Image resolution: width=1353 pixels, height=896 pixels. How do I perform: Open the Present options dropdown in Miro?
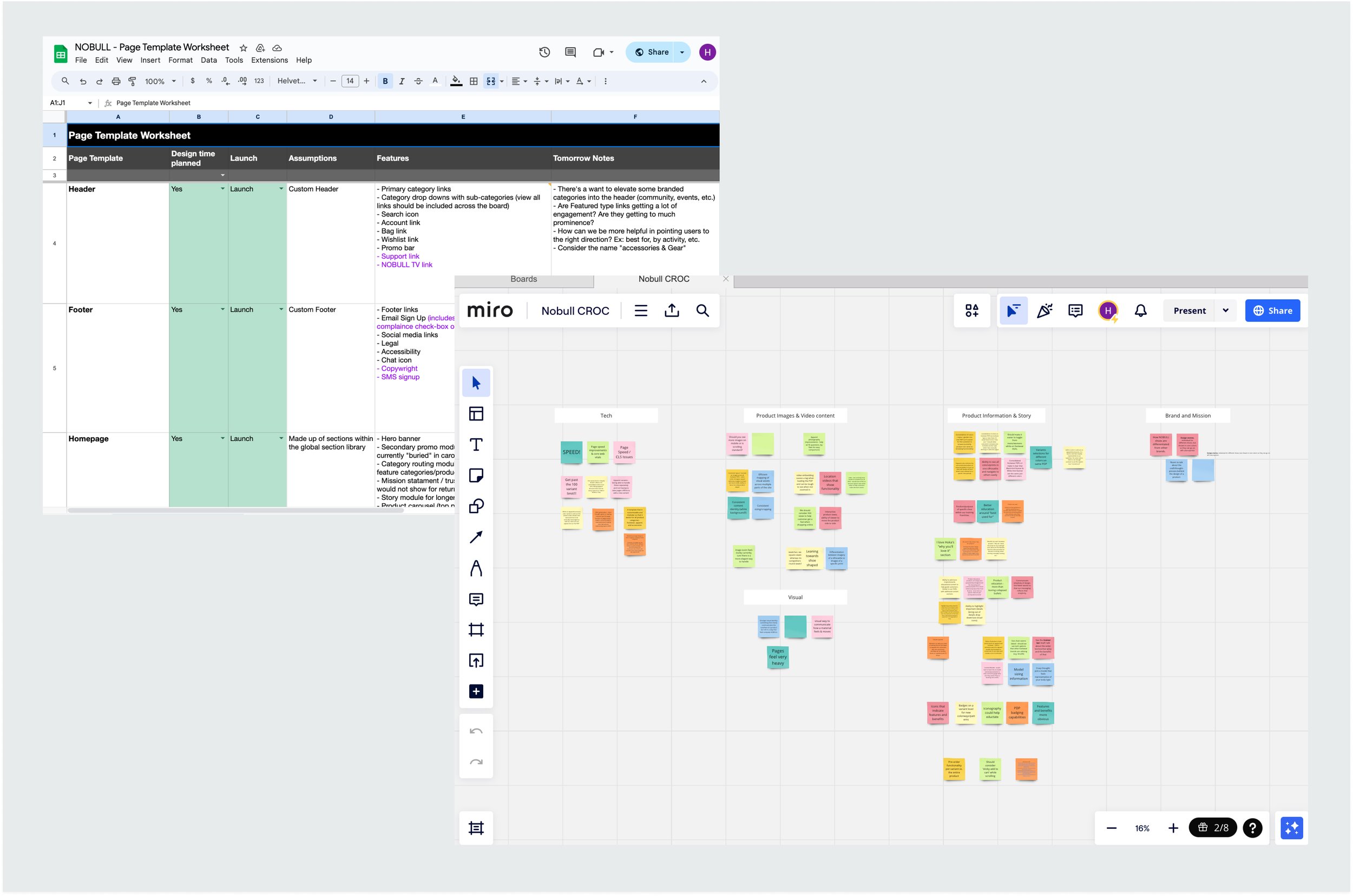(1225, 311)
